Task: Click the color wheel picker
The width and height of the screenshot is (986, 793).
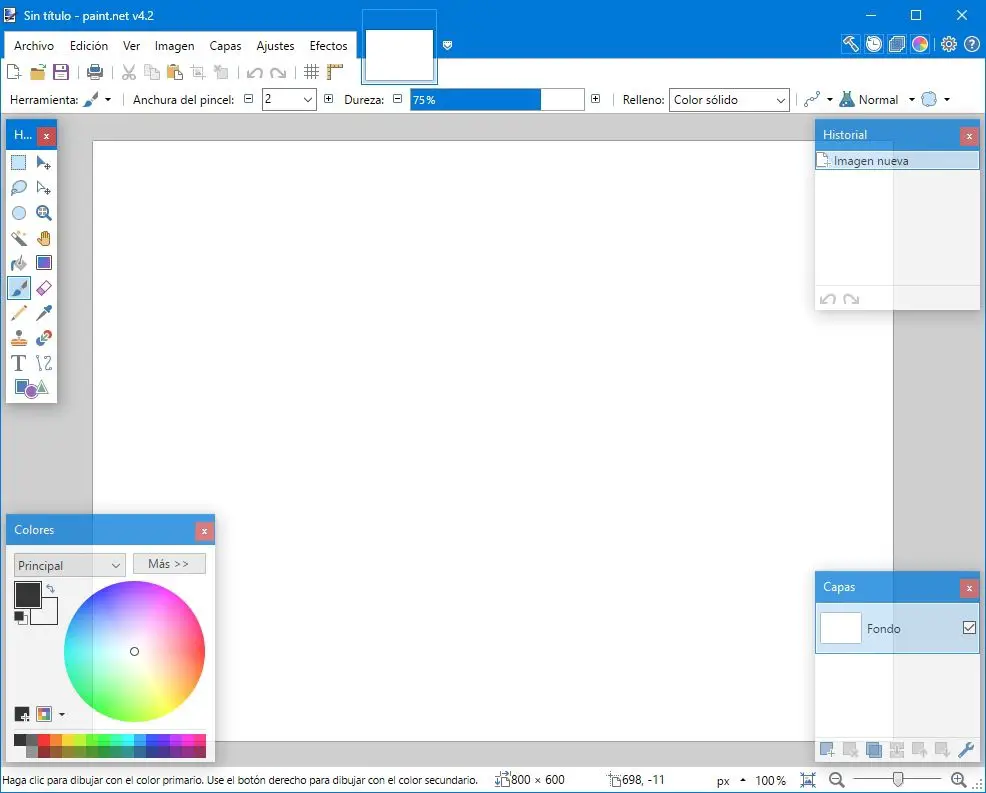Action: tap(135, 652)
